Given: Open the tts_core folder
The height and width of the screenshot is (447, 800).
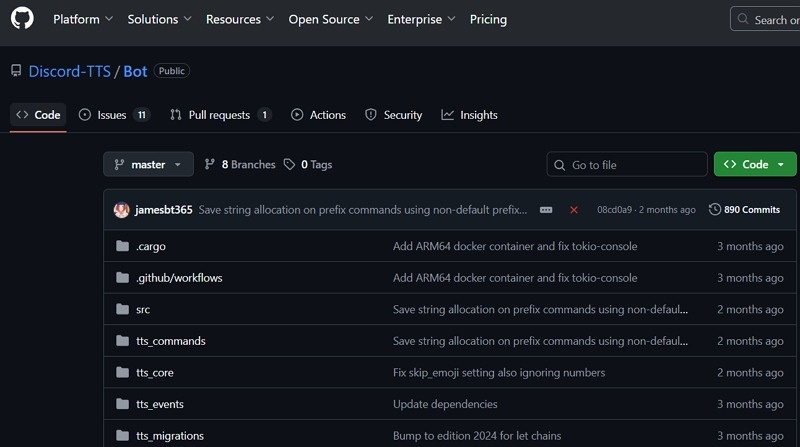Looking at the screenshot, I should [155, 372].
